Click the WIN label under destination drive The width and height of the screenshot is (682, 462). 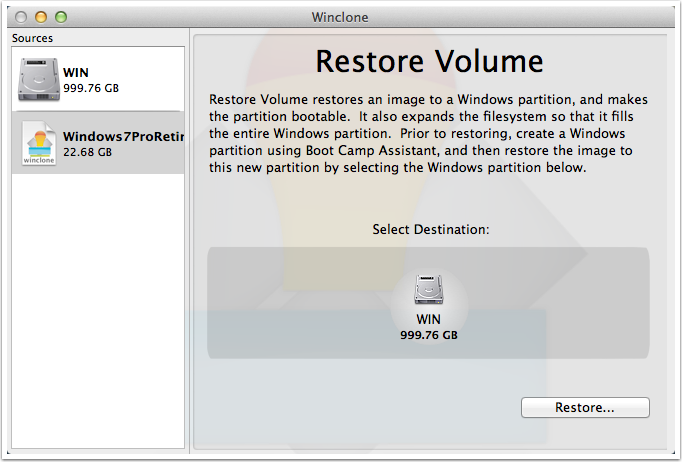[428, 319]
